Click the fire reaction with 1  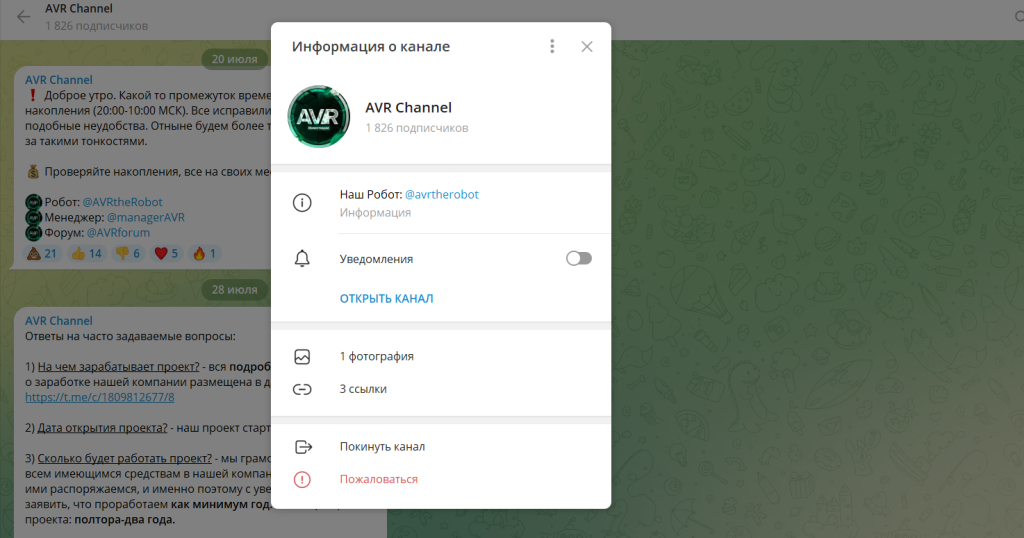pos(204,253)
